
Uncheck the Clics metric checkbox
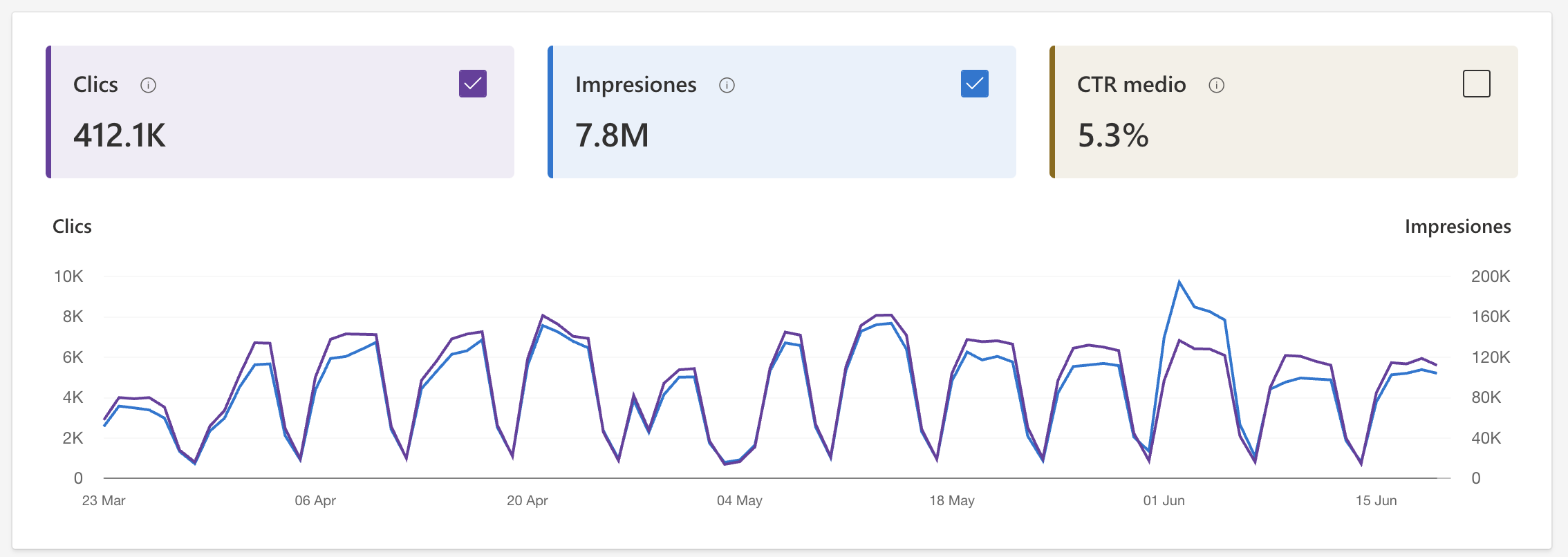point(473,84)
